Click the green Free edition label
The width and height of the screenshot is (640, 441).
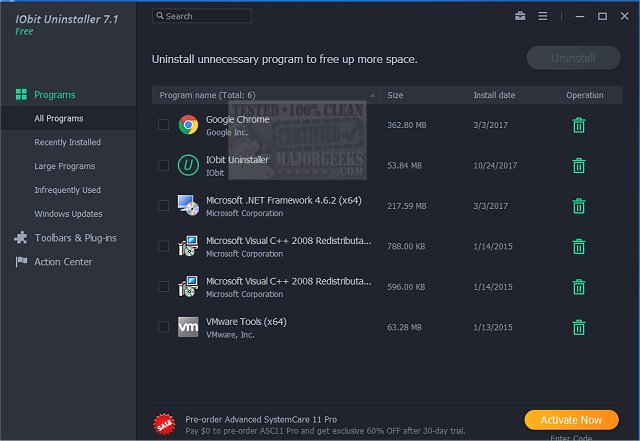(24, 31)
